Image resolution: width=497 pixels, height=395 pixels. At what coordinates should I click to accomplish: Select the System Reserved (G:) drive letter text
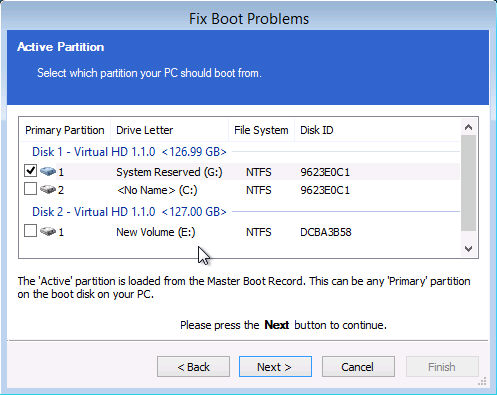tap(169, 172)
